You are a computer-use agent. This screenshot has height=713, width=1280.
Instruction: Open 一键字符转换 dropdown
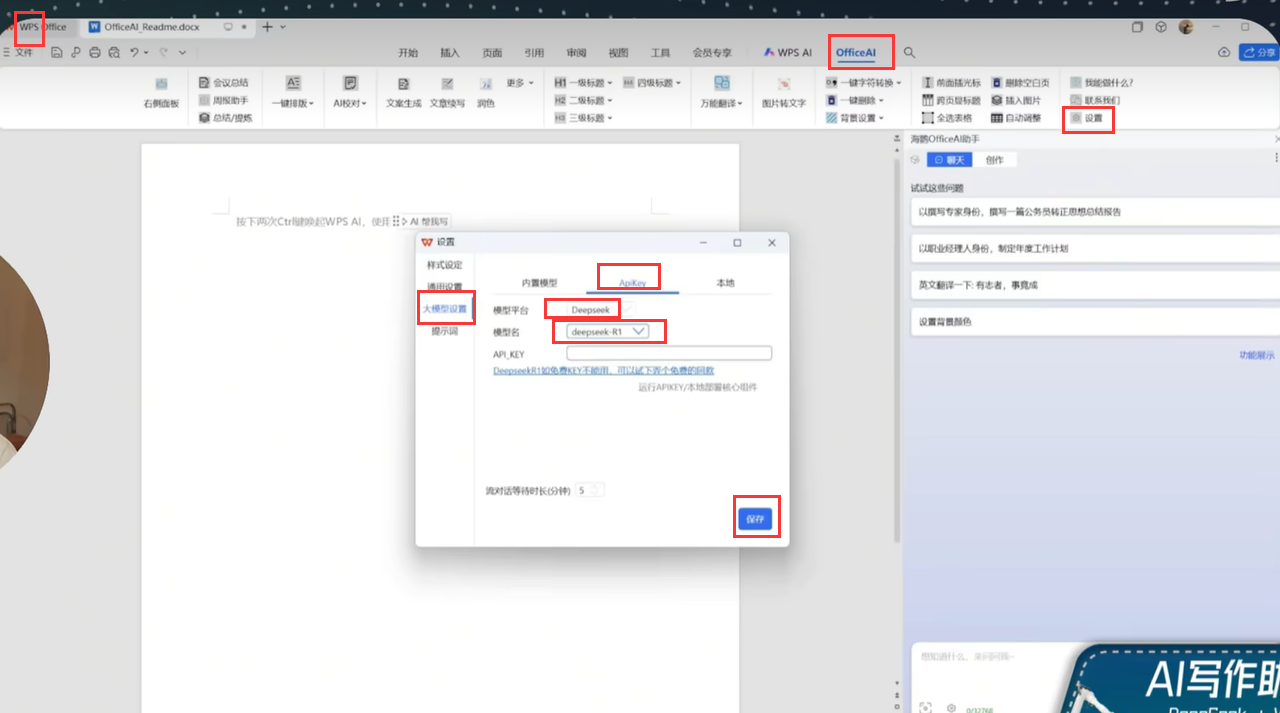[x=864, y=83]
